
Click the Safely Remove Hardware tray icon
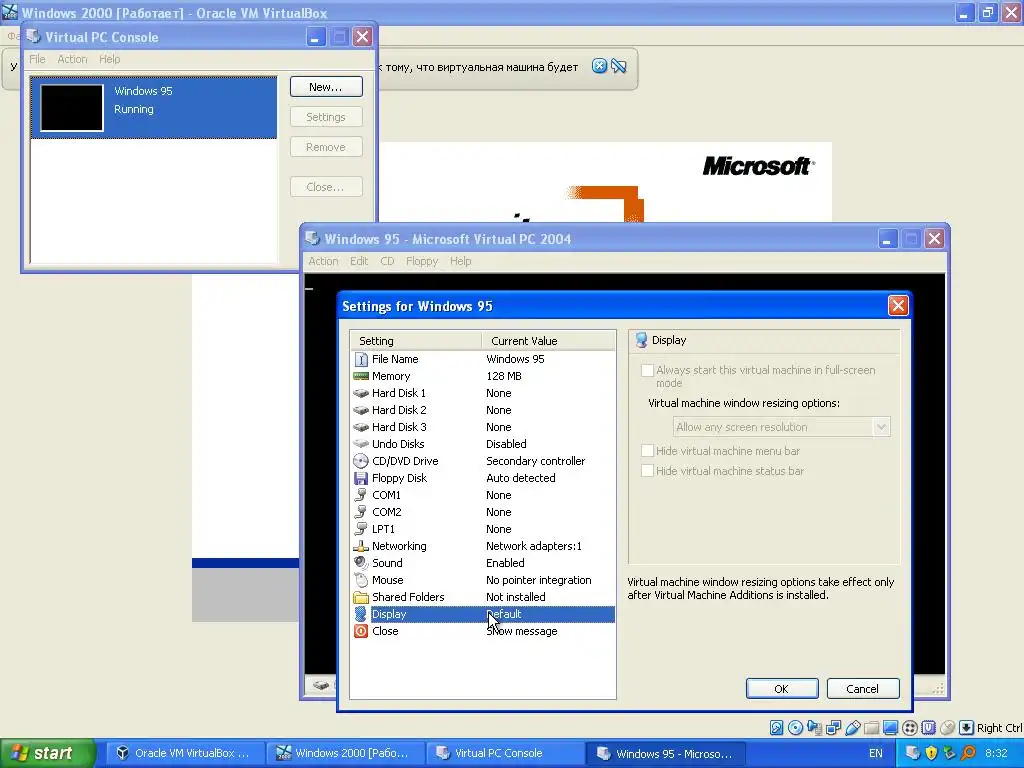coord(950,753)
